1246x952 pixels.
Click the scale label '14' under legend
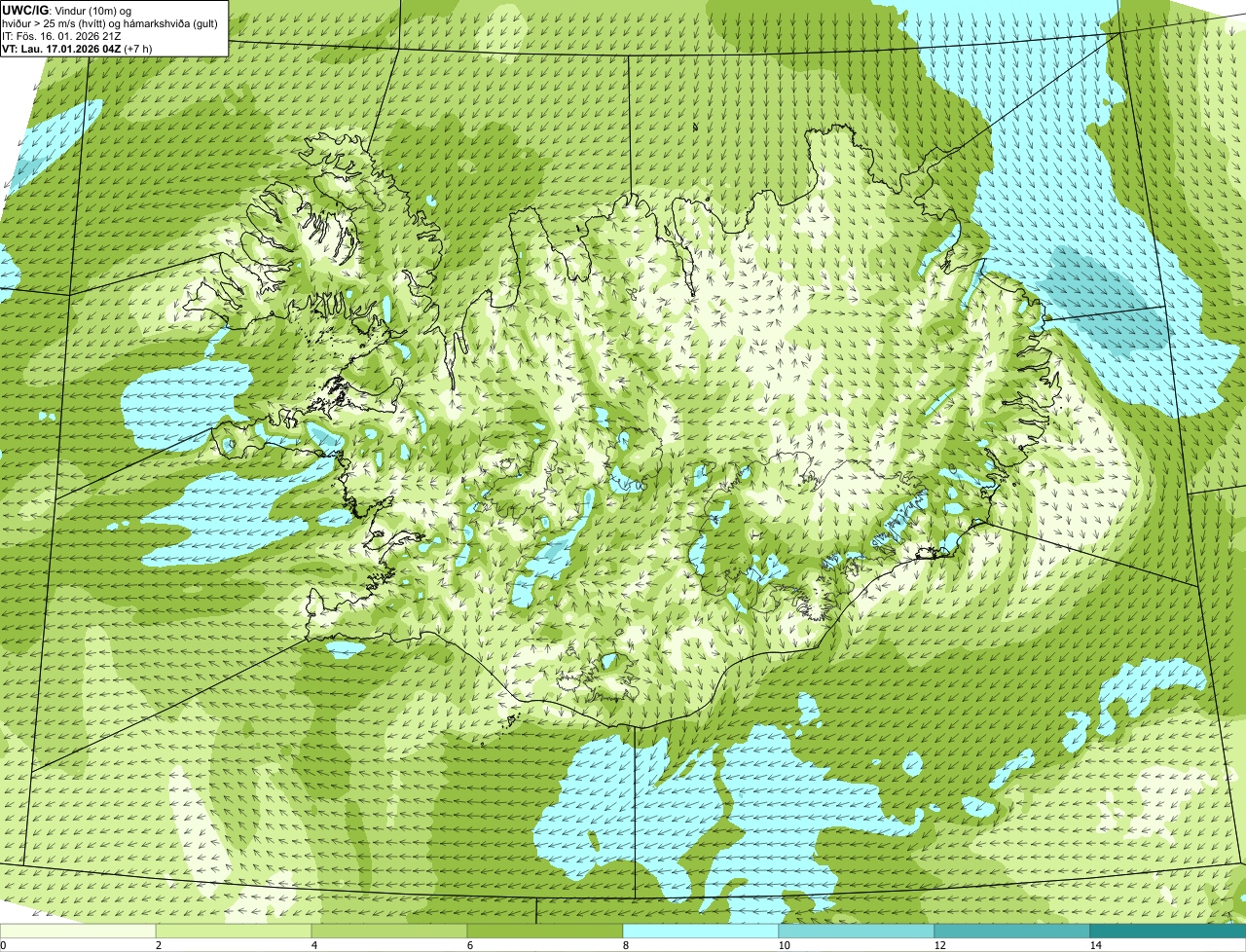click(x=1095, y=945)
